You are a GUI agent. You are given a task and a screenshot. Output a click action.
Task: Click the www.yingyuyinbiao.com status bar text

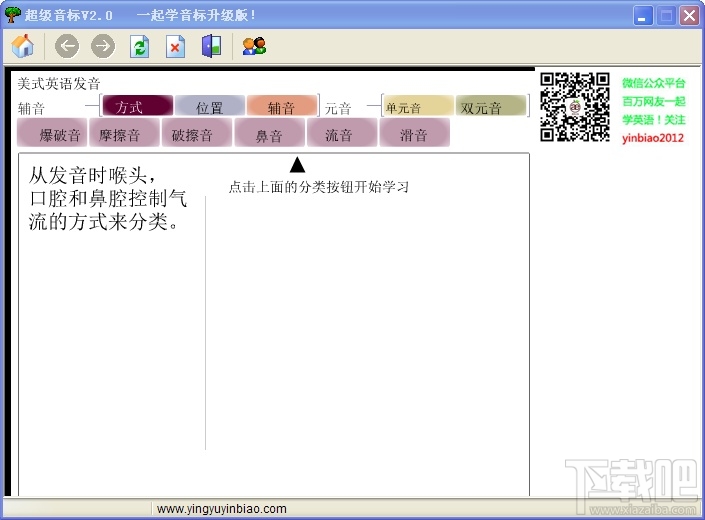[222, 509]
